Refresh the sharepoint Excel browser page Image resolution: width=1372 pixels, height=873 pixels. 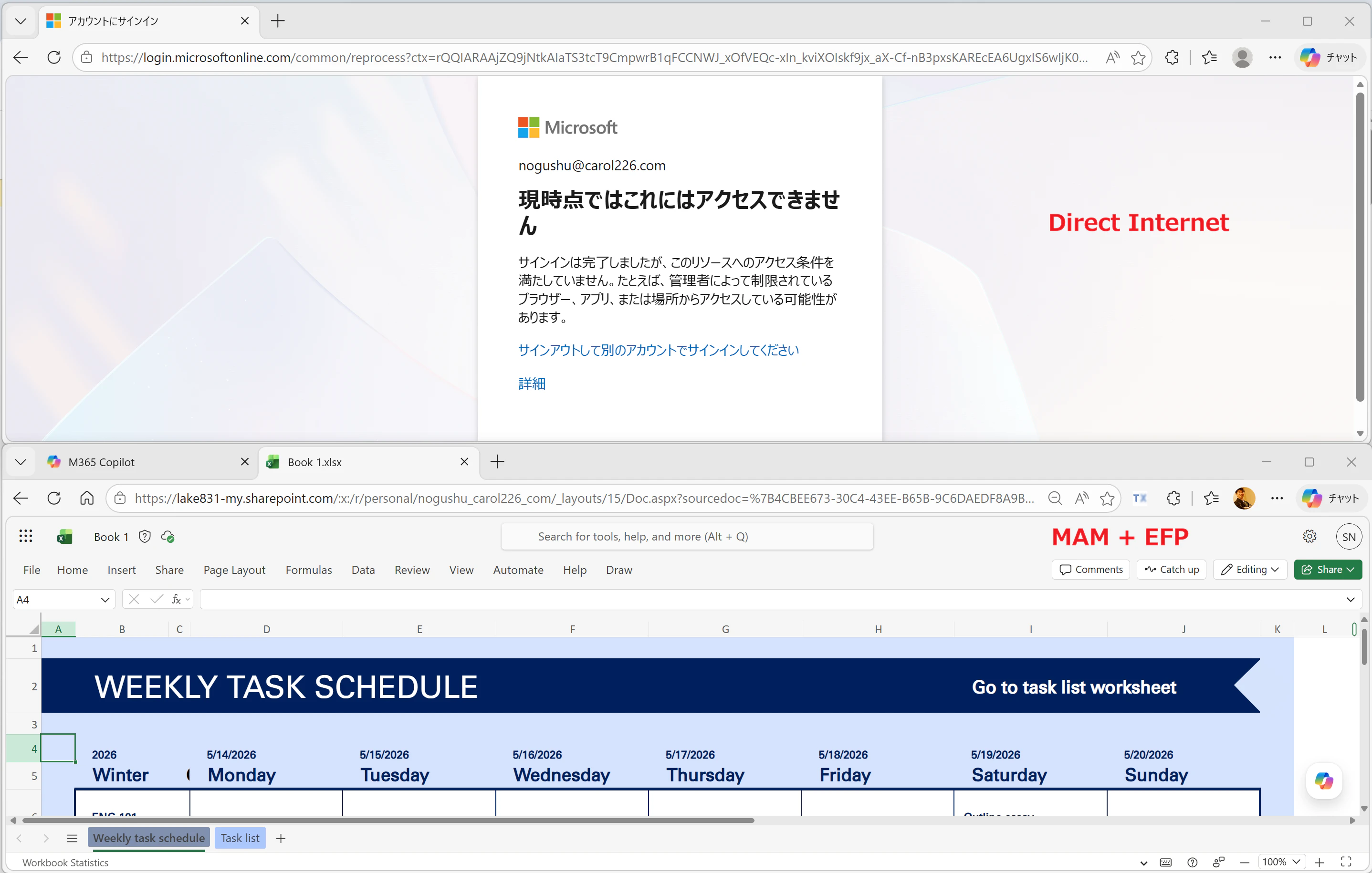click(54, 499)
